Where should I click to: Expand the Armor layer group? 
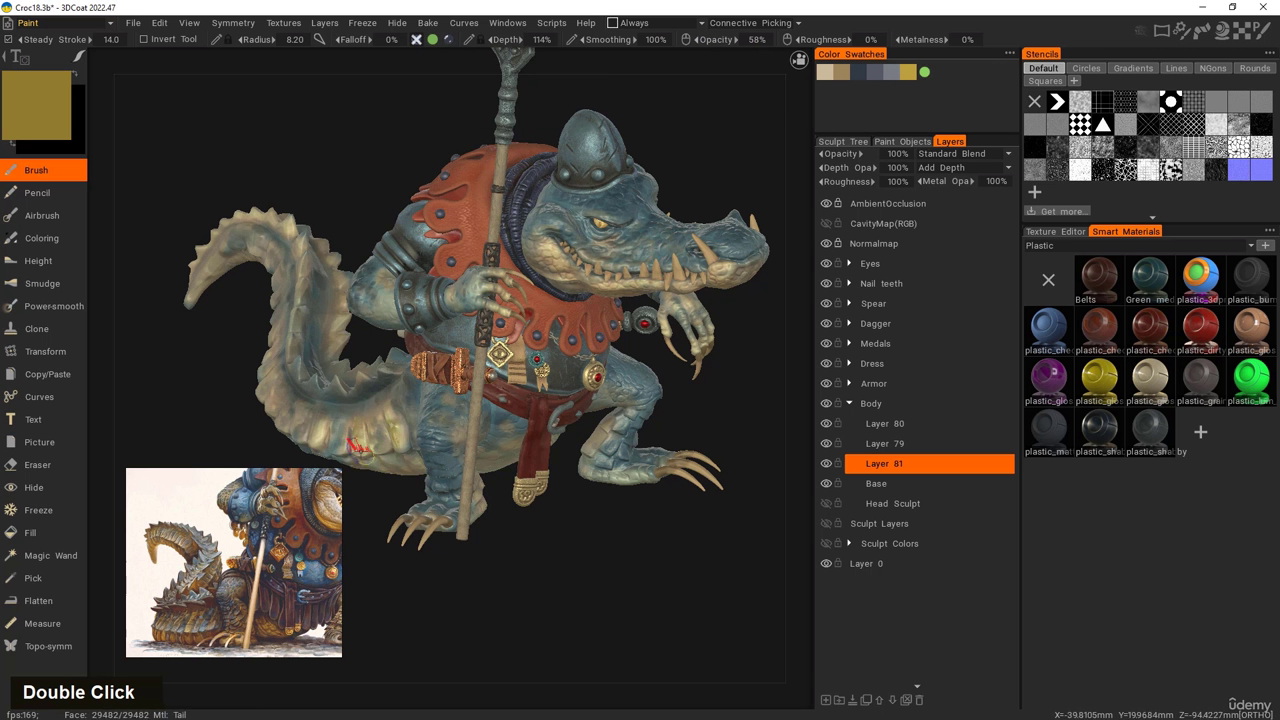pos(849,384)
